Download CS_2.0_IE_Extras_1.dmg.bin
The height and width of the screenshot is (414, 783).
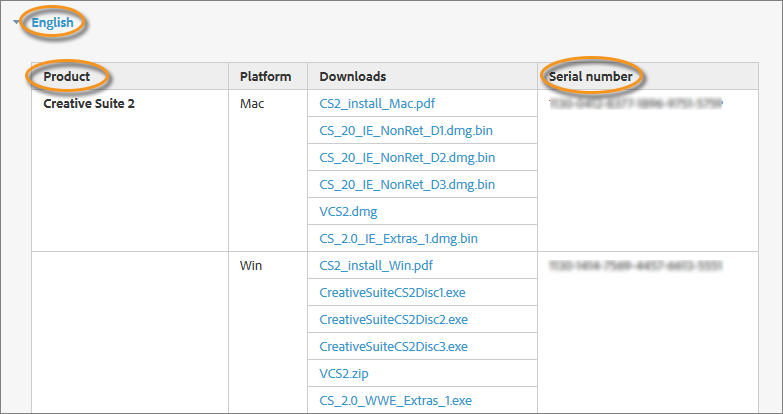pyautogui.click(x=398, y=239)
